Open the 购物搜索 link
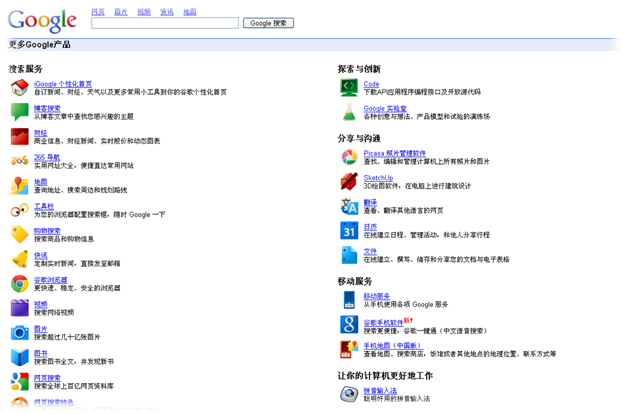This screenshot has width=625, height=413. click(47, 231)
